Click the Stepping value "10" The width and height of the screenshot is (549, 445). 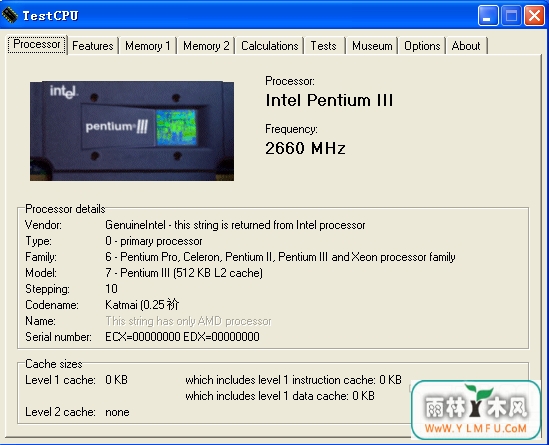(x=111, y=289)
